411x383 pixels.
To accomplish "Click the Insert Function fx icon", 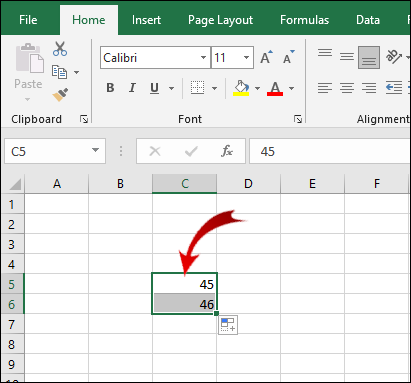I will click(x=227, y=151).
